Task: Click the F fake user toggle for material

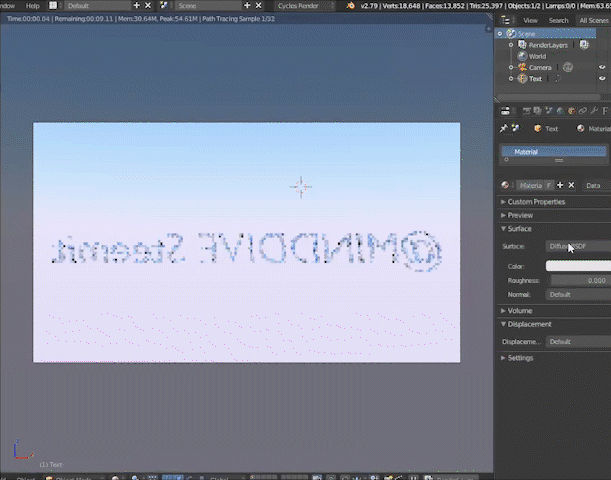Action: click(x=548, y=185)
